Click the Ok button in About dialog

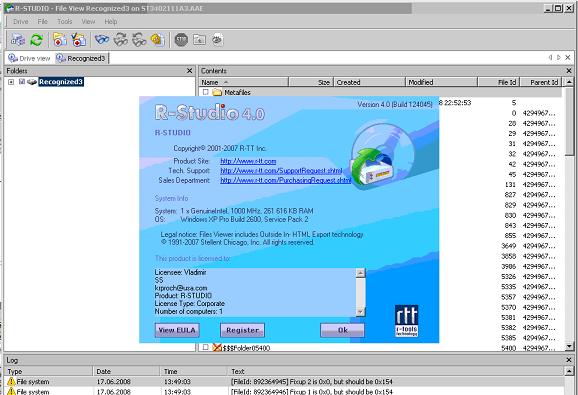point(342,330)
